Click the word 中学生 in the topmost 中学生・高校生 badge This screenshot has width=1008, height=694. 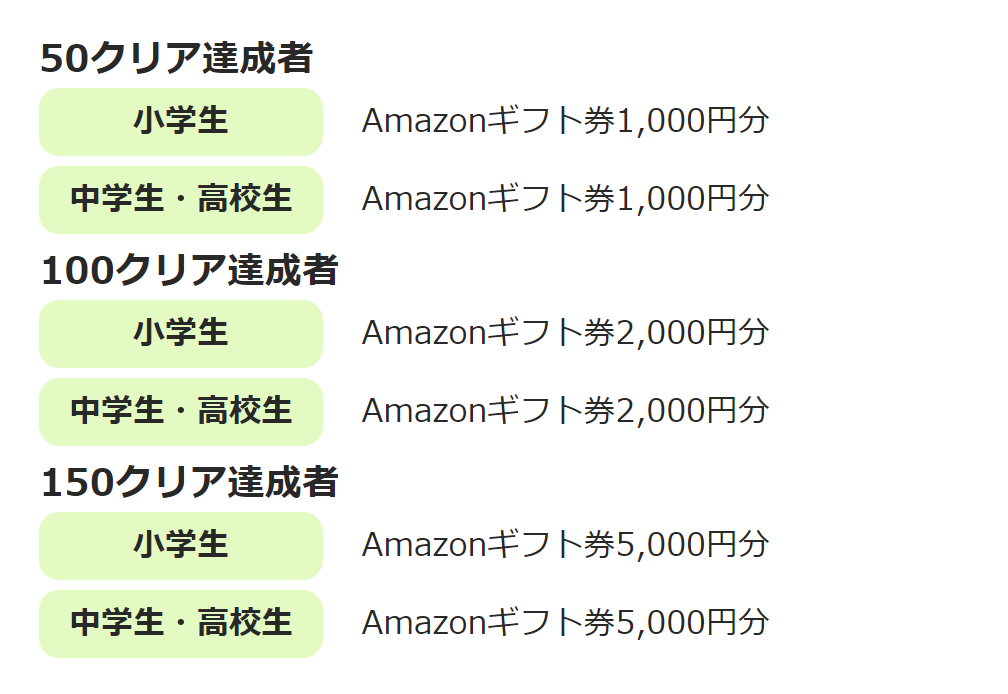tap(117, 199)
